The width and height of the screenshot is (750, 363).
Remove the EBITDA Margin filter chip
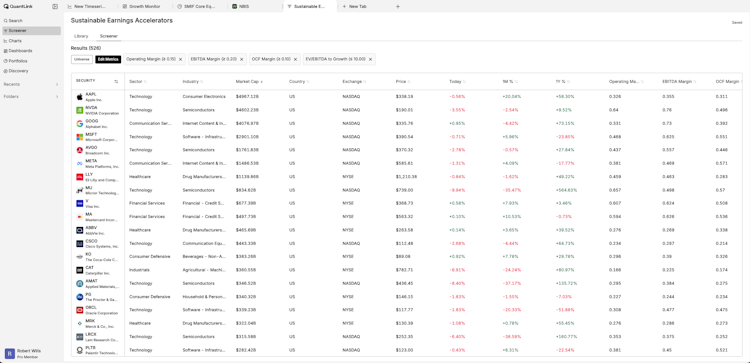(x=242, y=59)
